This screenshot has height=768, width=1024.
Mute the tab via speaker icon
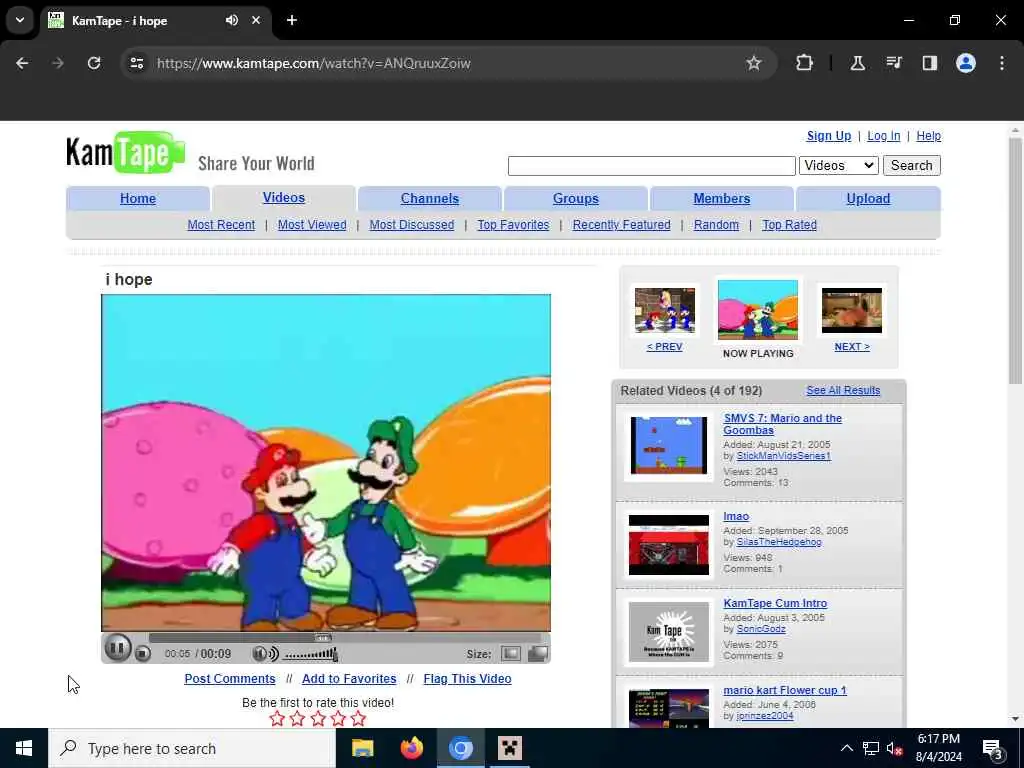232,20
